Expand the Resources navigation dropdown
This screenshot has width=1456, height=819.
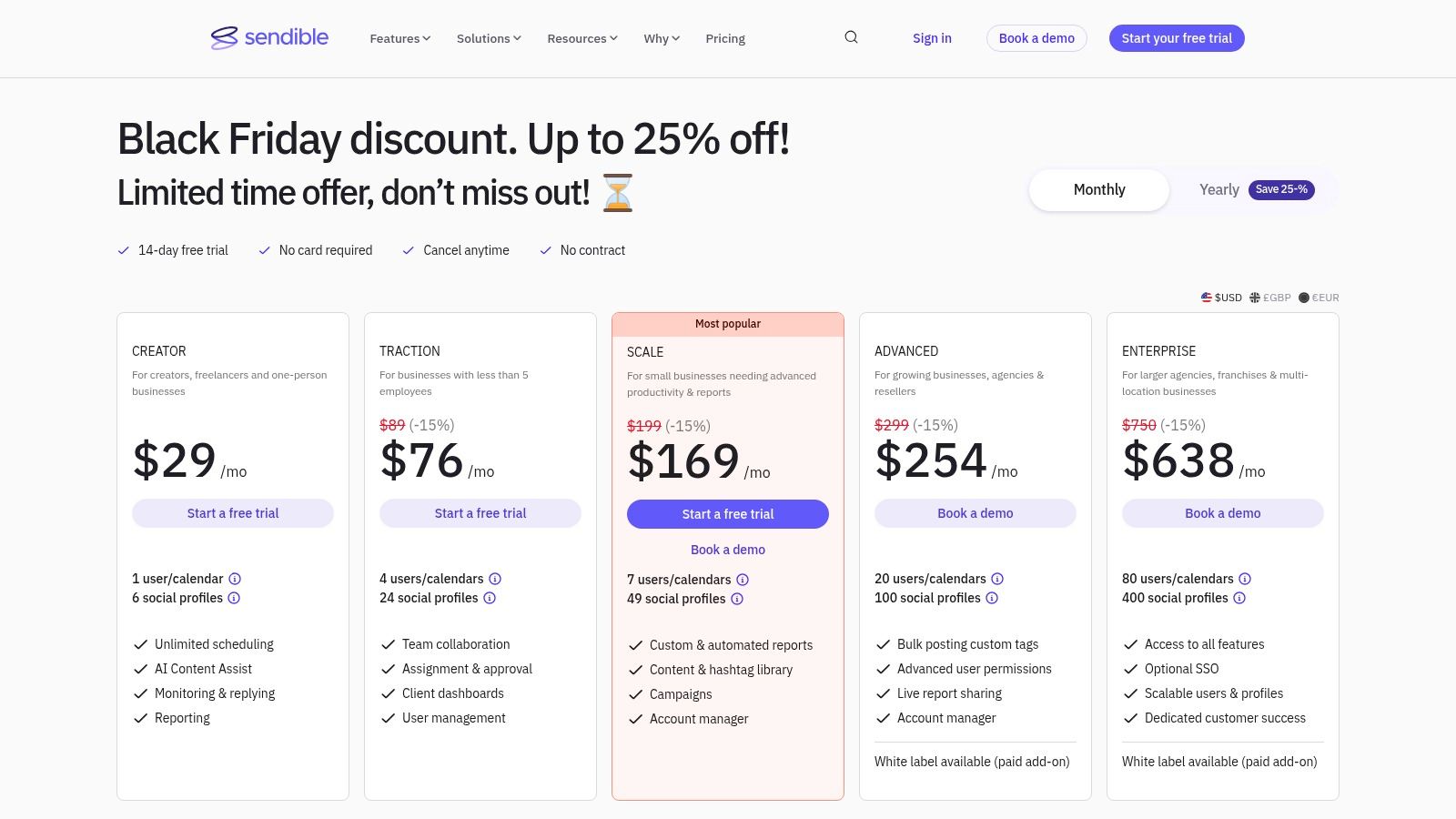pyautogui.click(x=581, y=38)
